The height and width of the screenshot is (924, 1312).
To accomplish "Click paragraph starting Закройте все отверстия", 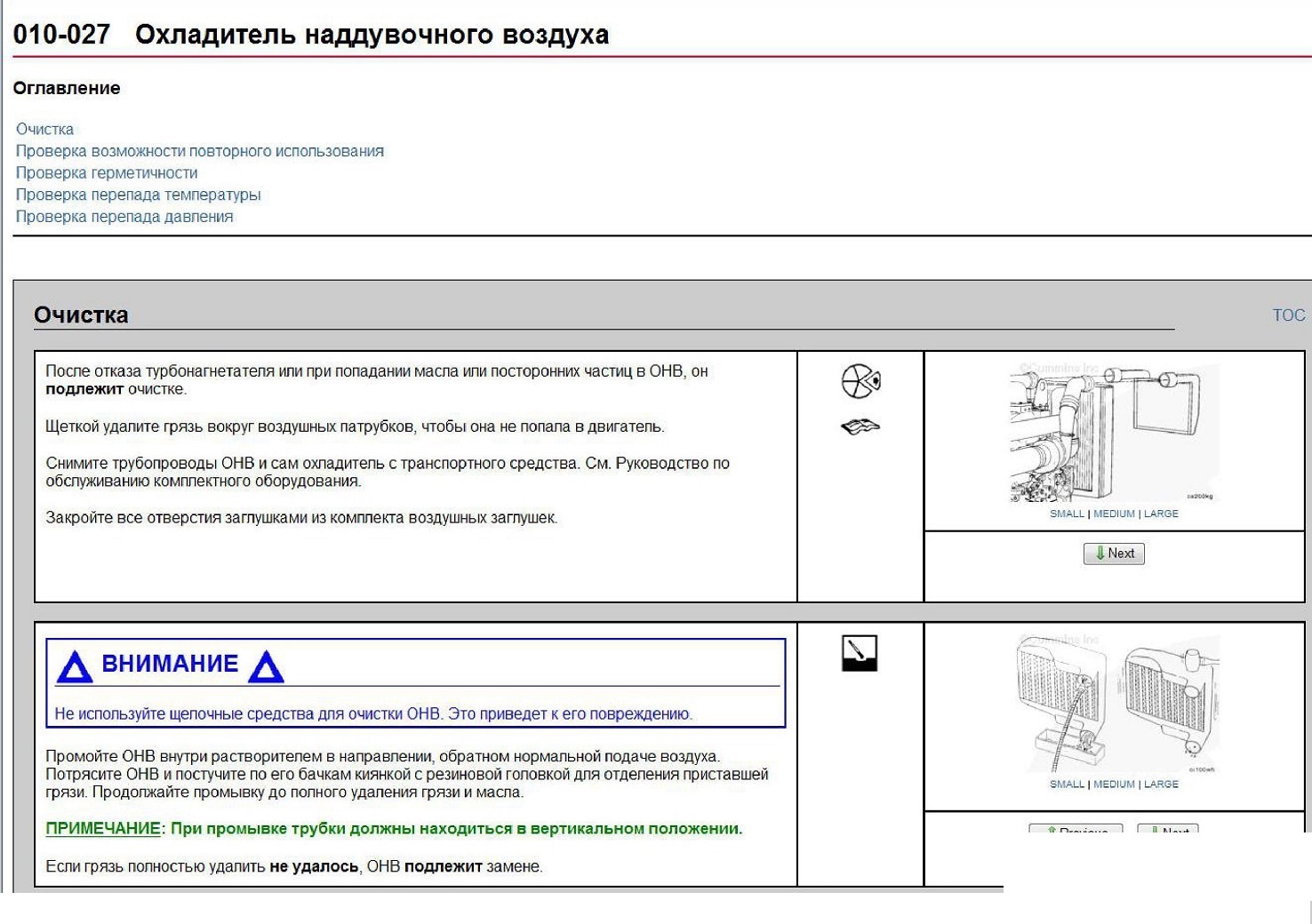I will [x=301, y=518].
